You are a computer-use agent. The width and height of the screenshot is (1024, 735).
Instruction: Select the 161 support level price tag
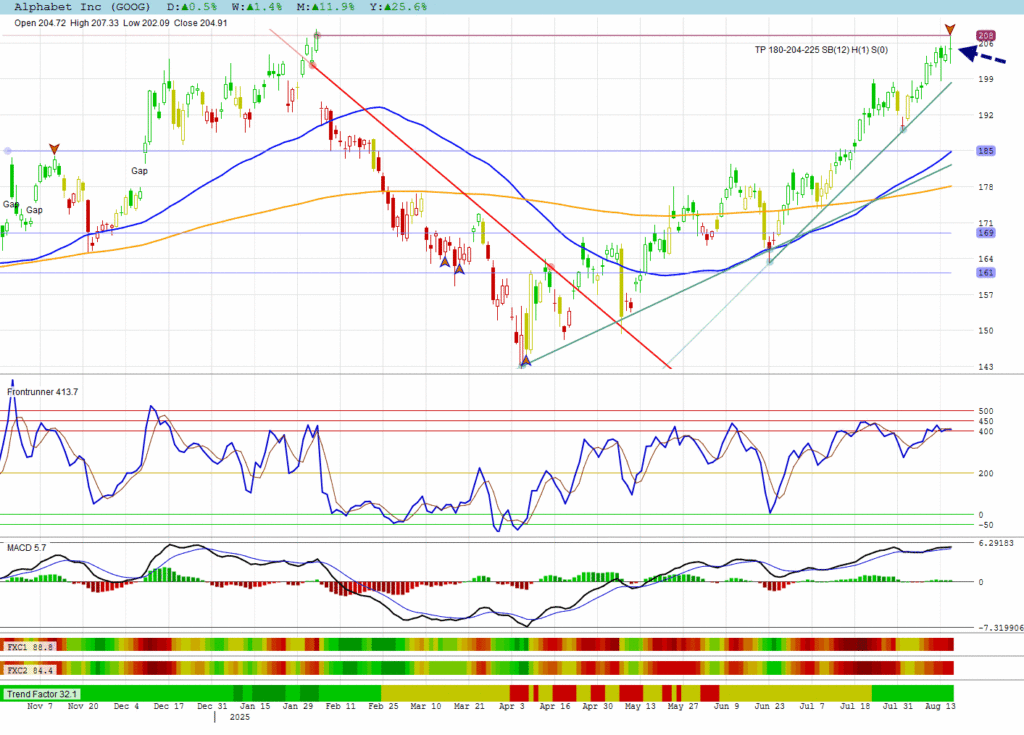click(985, 272)
